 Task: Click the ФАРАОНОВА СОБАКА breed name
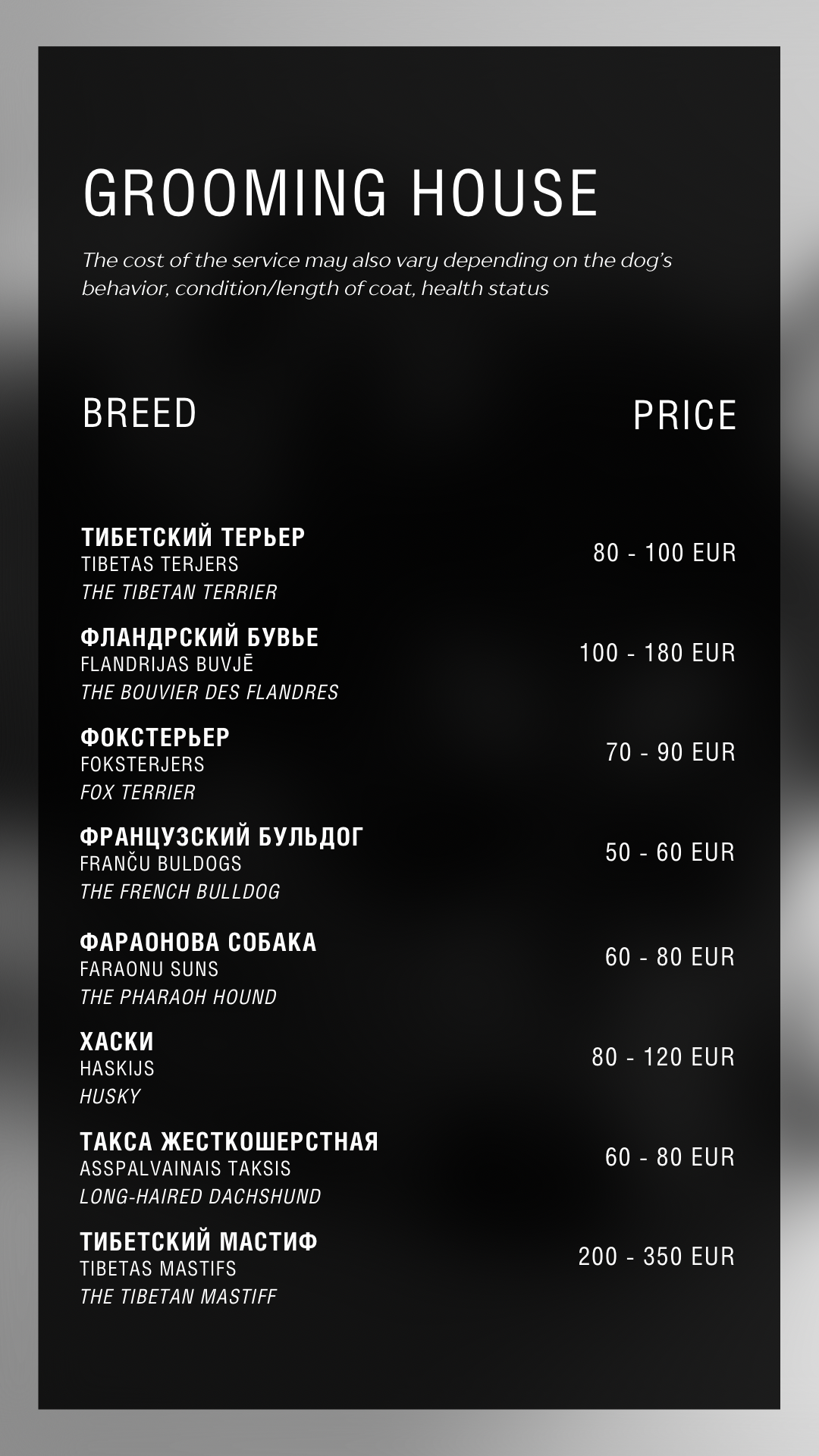(x=198, y=942)
